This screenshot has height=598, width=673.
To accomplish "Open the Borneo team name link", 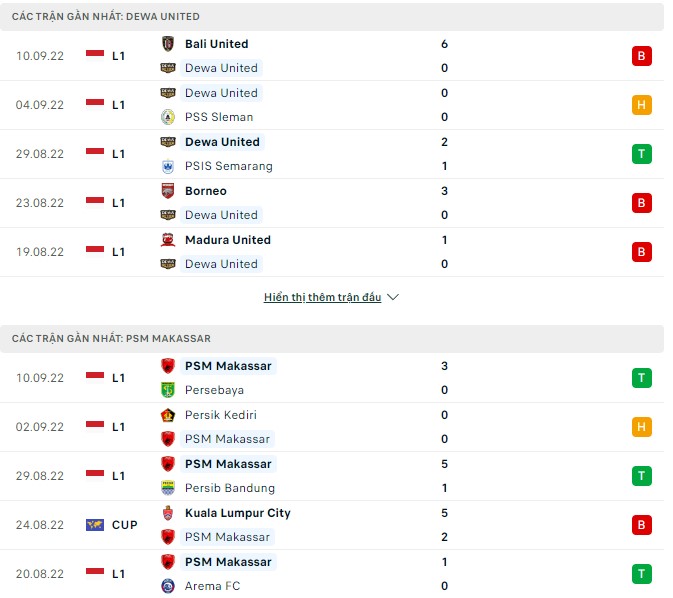I will click(206, 191).
